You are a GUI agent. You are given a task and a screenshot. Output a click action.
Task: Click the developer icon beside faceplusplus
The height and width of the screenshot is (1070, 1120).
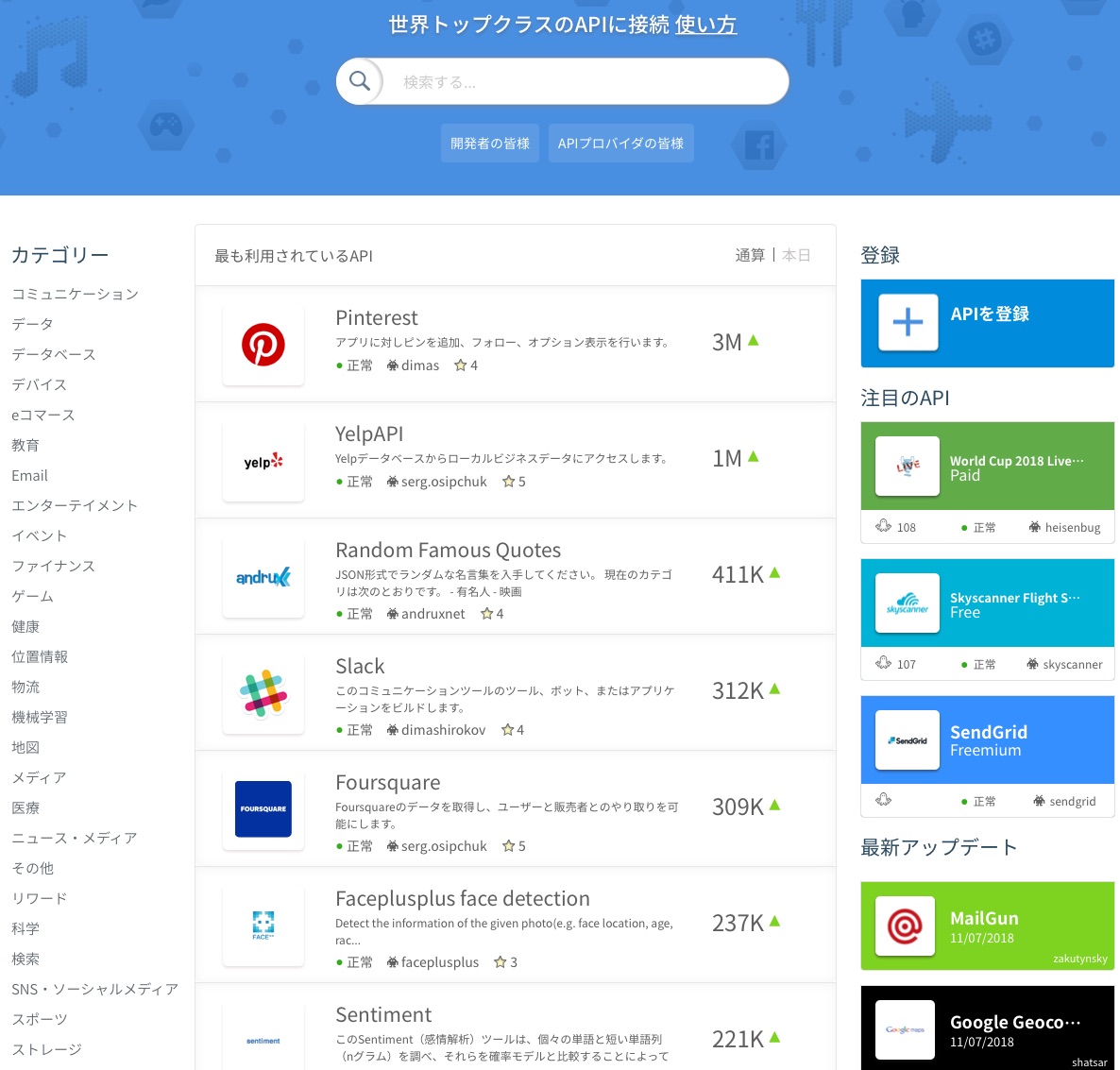point(392,962)
